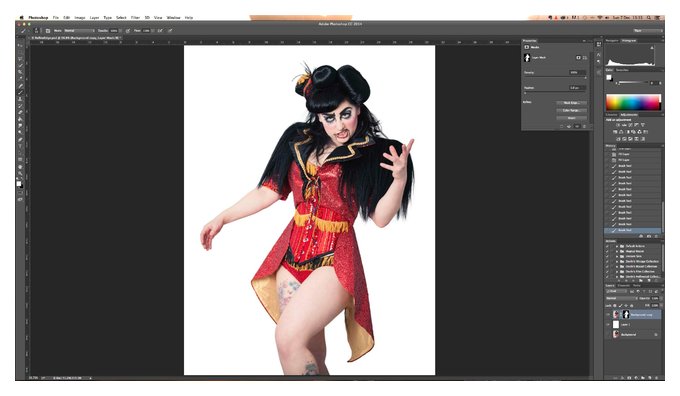Screen dimensions: 680x396
Task: Open the Window menu
Action: click(173, 18)
